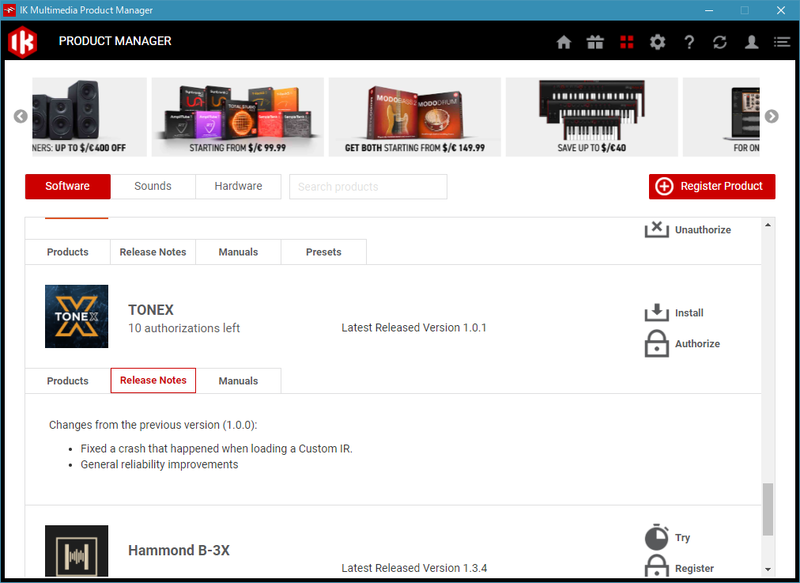Open the red grid products view icon
Screen dimensions: 800x583
(627, 42)
